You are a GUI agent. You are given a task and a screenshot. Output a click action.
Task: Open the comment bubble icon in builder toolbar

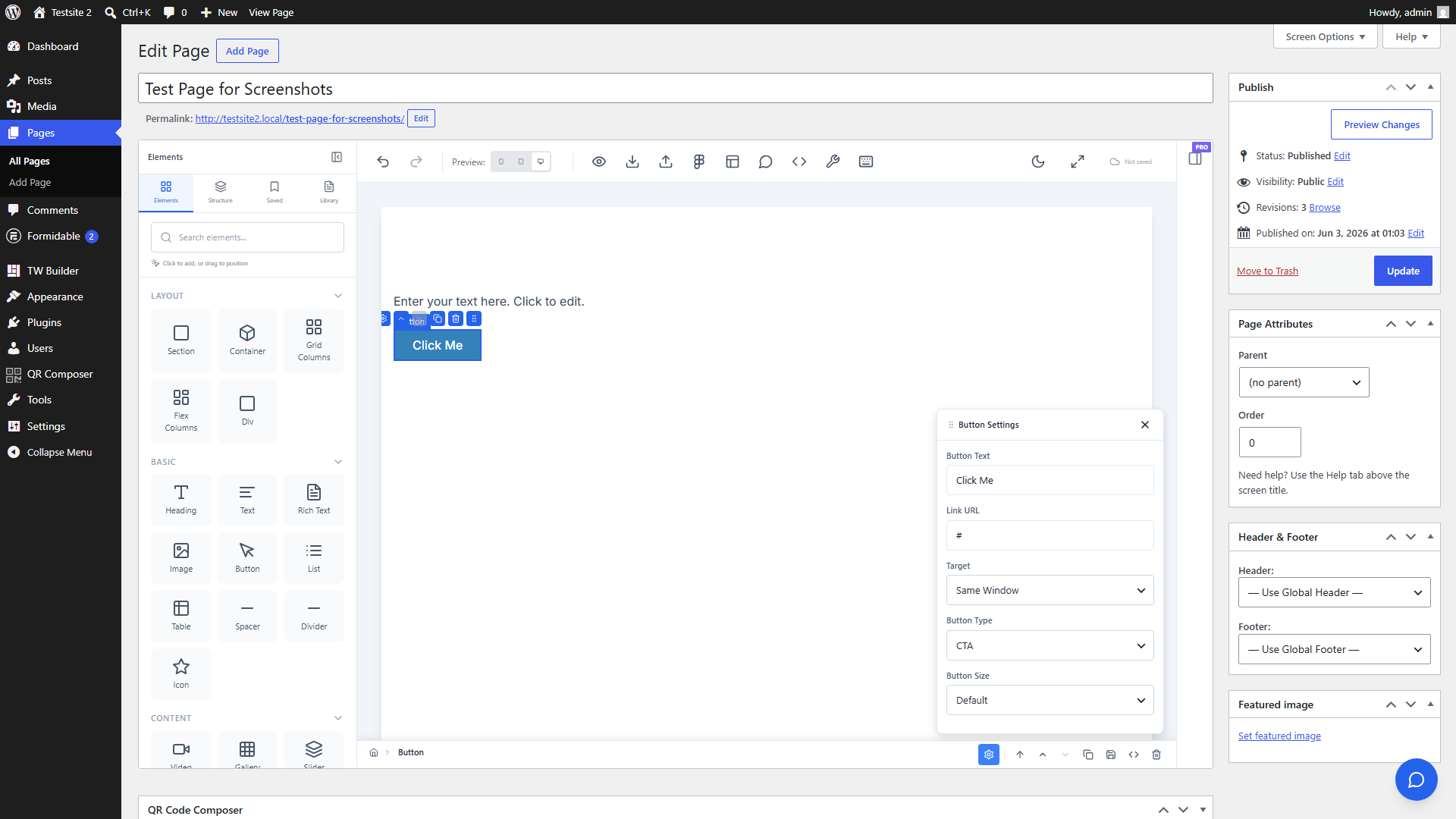tap(766, 162)
